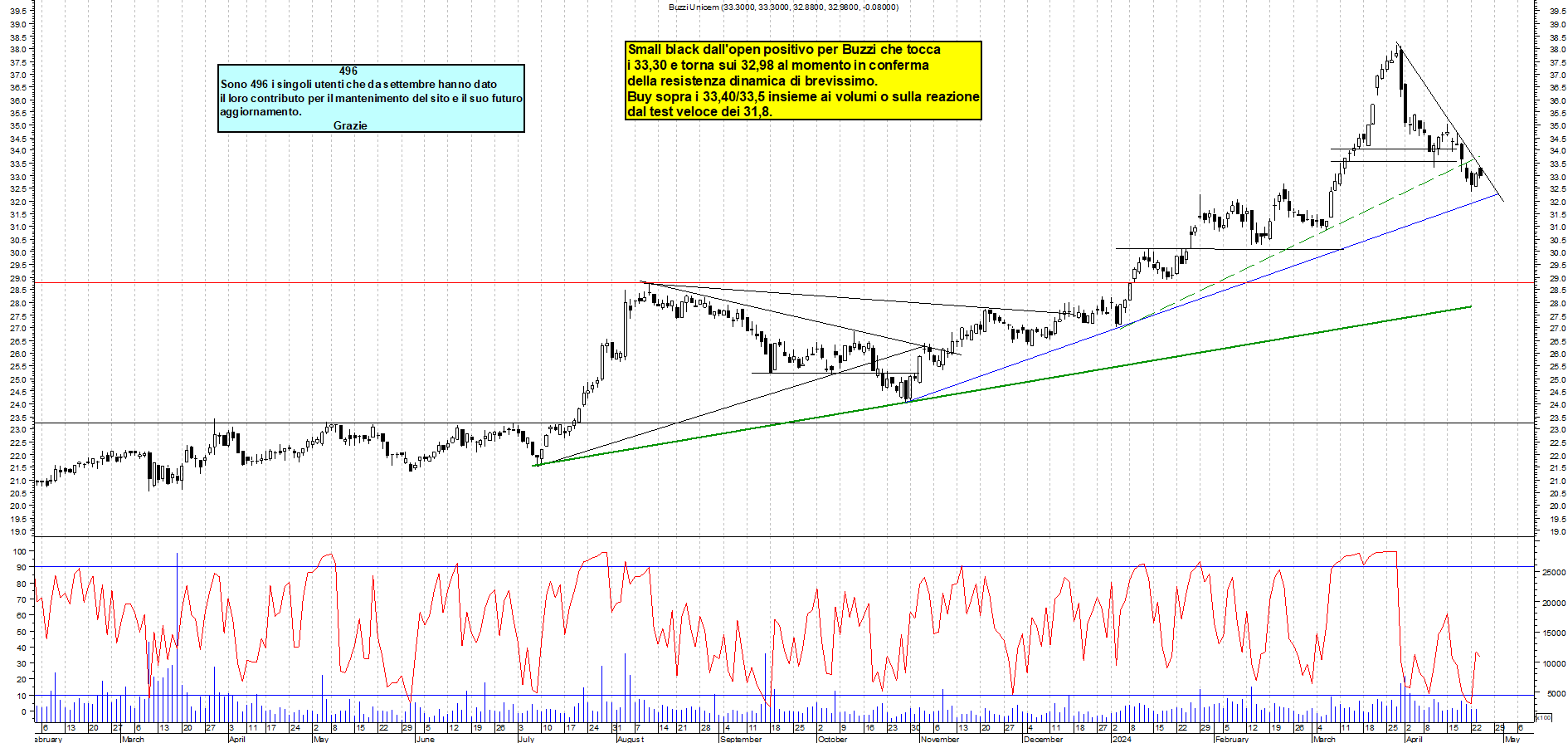Image resolution: width=1568 pixels, height=743 pixels.
Task: Click the small 'x100' volume multiplier label
Action: [1543, 717]
